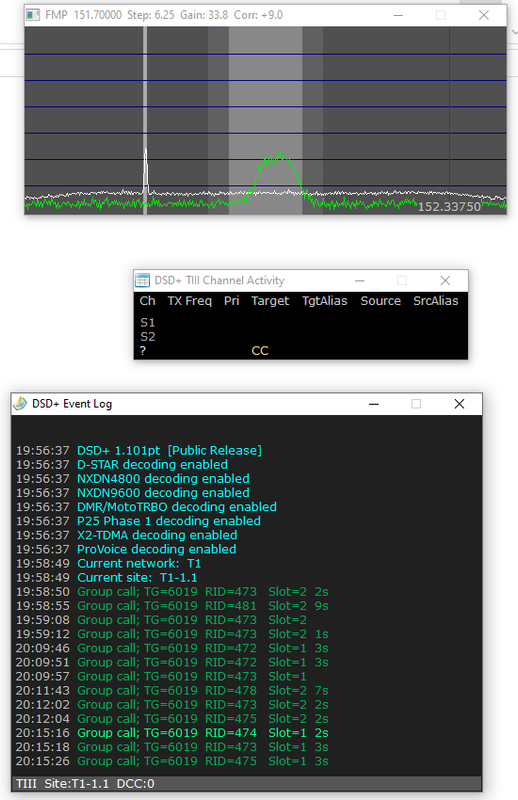Minimize the FMP spectrum window
This screenshot has width=518, height=800.
(398, 15)
